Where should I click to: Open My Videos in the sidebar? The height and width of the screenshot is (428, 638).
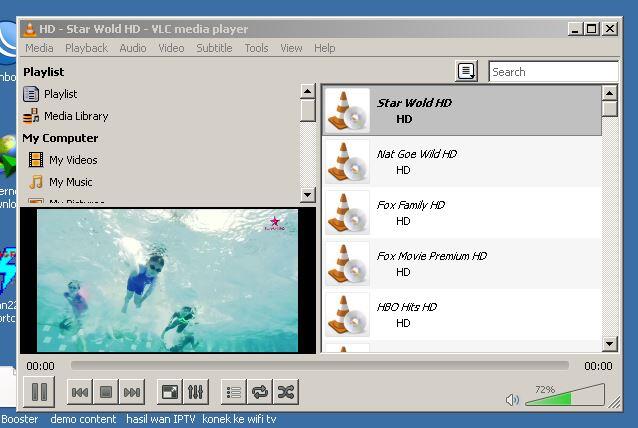tap(73, 160)
